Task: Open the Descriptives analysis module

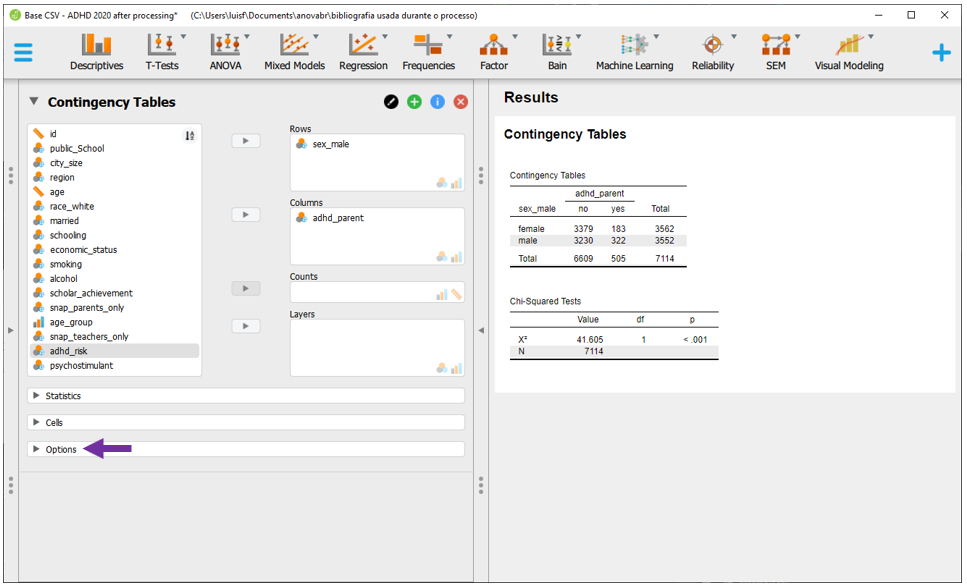Action: (96, 52)
